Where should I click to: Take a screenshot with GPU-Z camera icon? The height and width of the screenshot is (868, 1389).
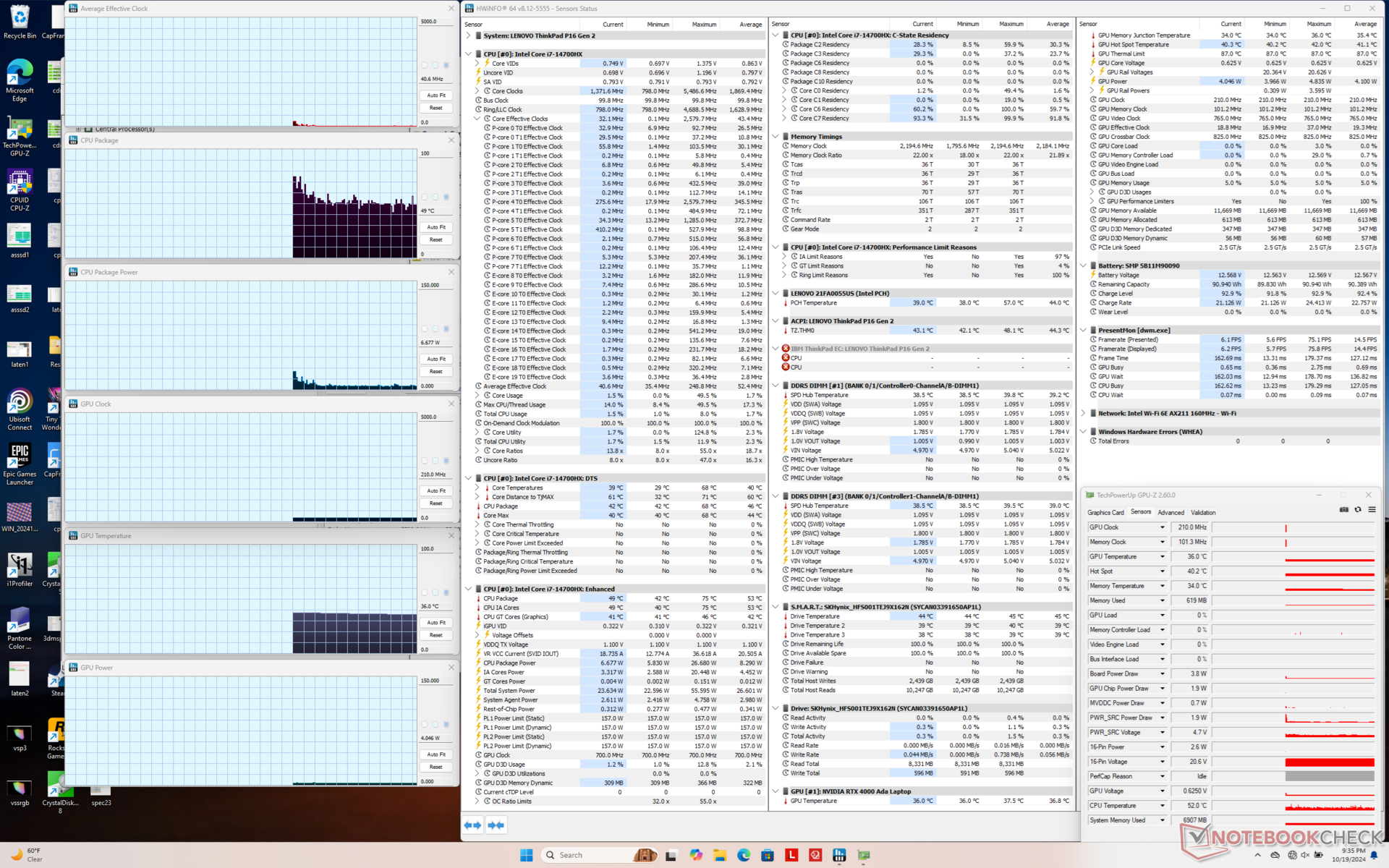[x=1343, y=509]
